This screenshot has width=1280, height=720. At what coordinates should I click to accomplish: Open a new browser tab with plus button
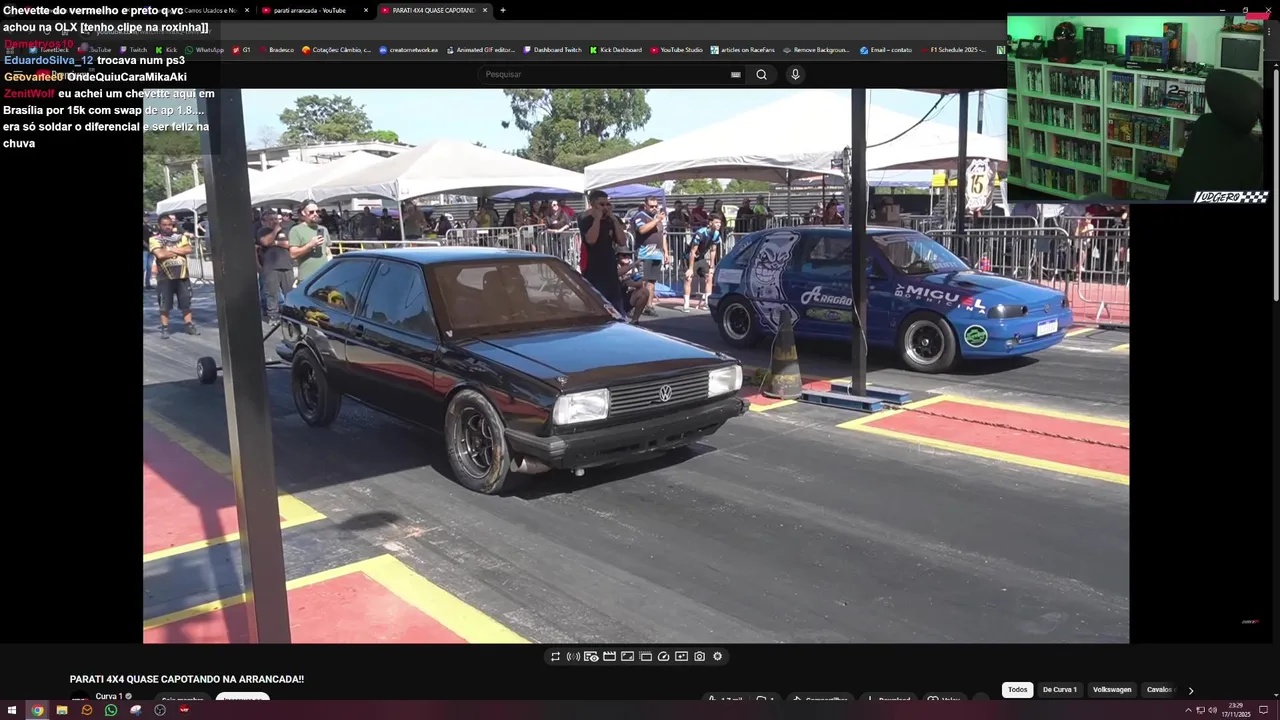(x=503, y=10)
